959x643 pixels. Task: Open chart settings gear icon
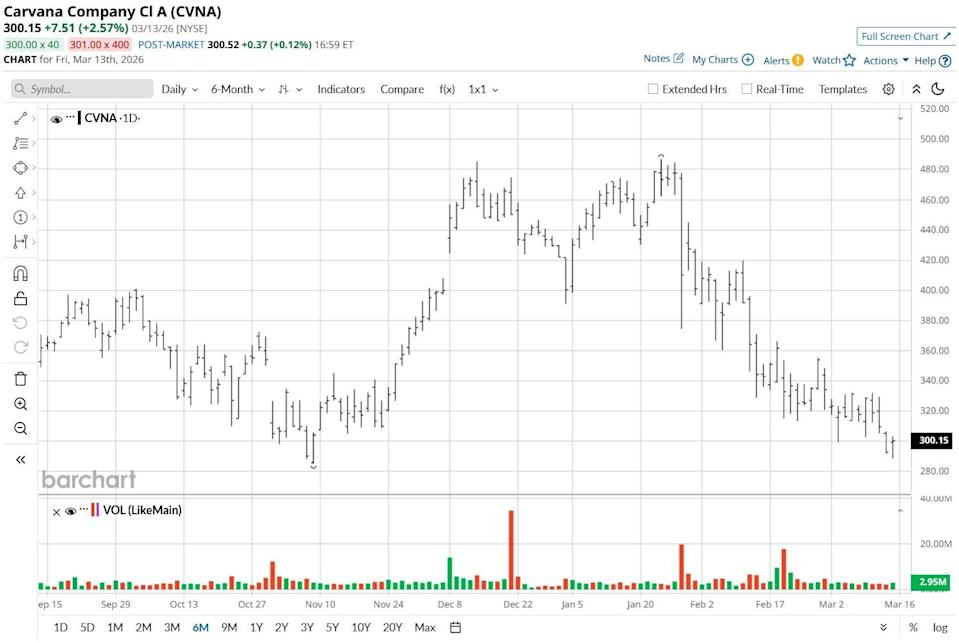coord(888,89)
